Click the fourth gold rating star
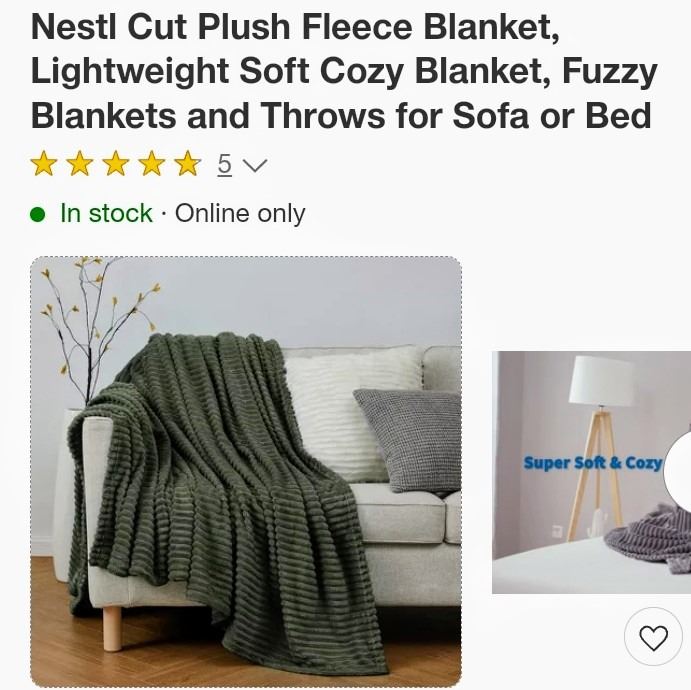The image size is (691, 690). click(152, 163)
